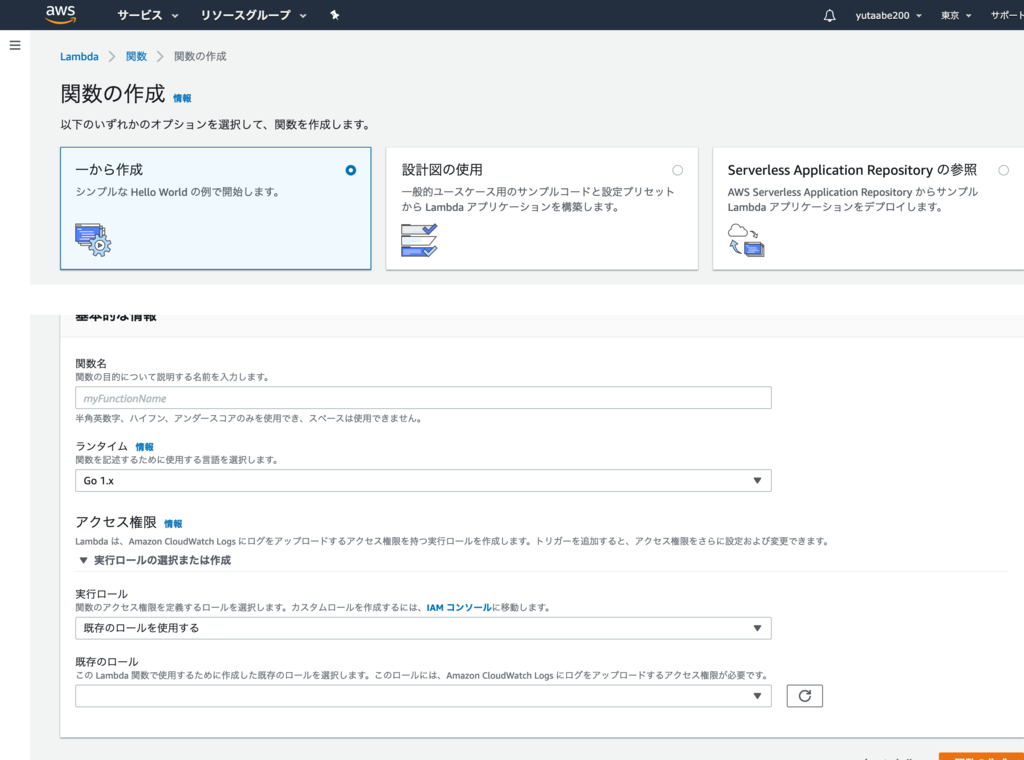Open 情報 link beside 関数の作成 title
This screenshot has height=760, width=1024.
click(182, 98)
